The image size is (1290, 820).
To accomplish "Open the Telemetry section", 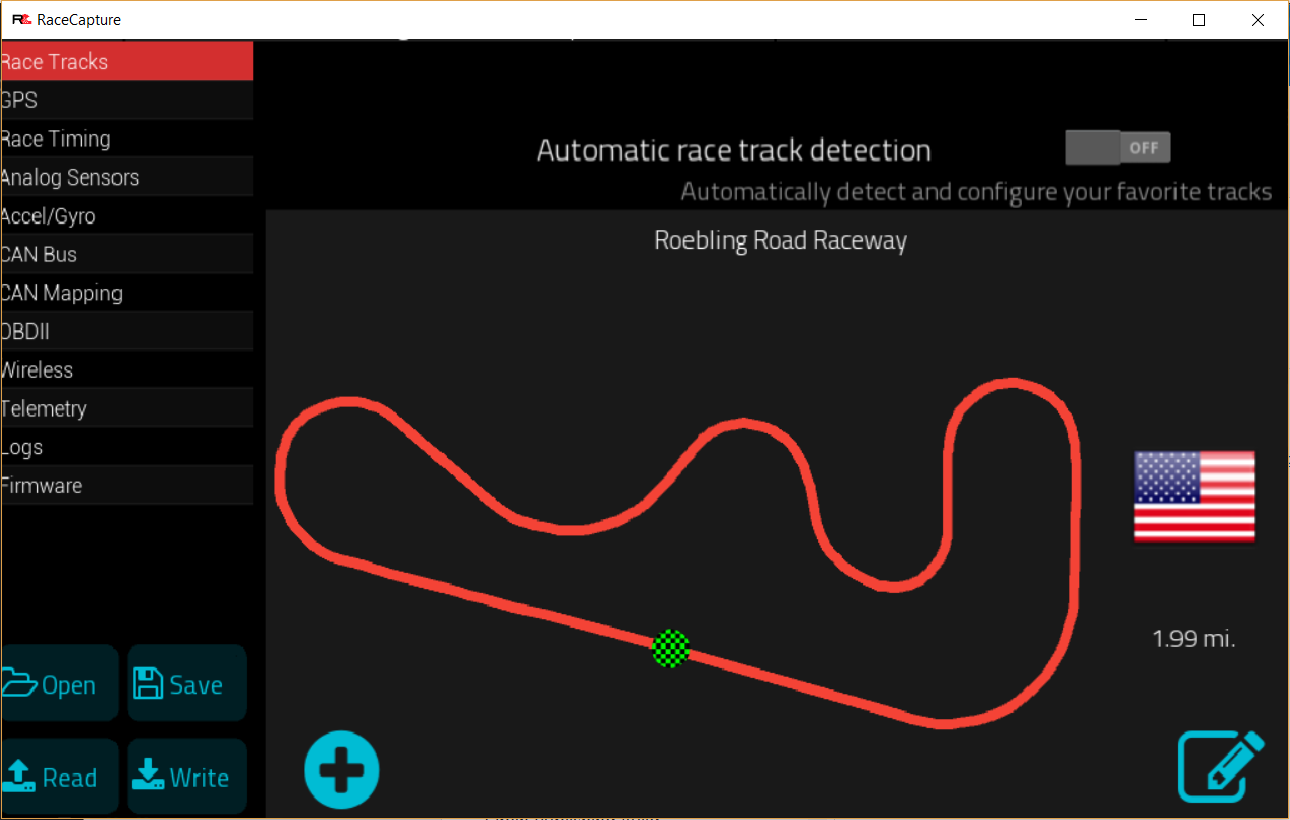I will pyautogui.click(x=126, y=409).
